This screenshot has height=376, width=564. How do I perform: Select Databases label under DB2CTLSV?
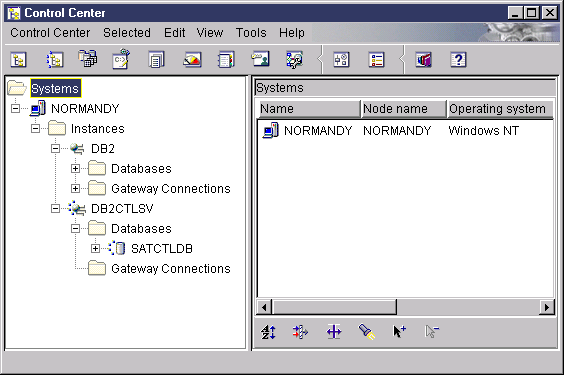point(141,228)
